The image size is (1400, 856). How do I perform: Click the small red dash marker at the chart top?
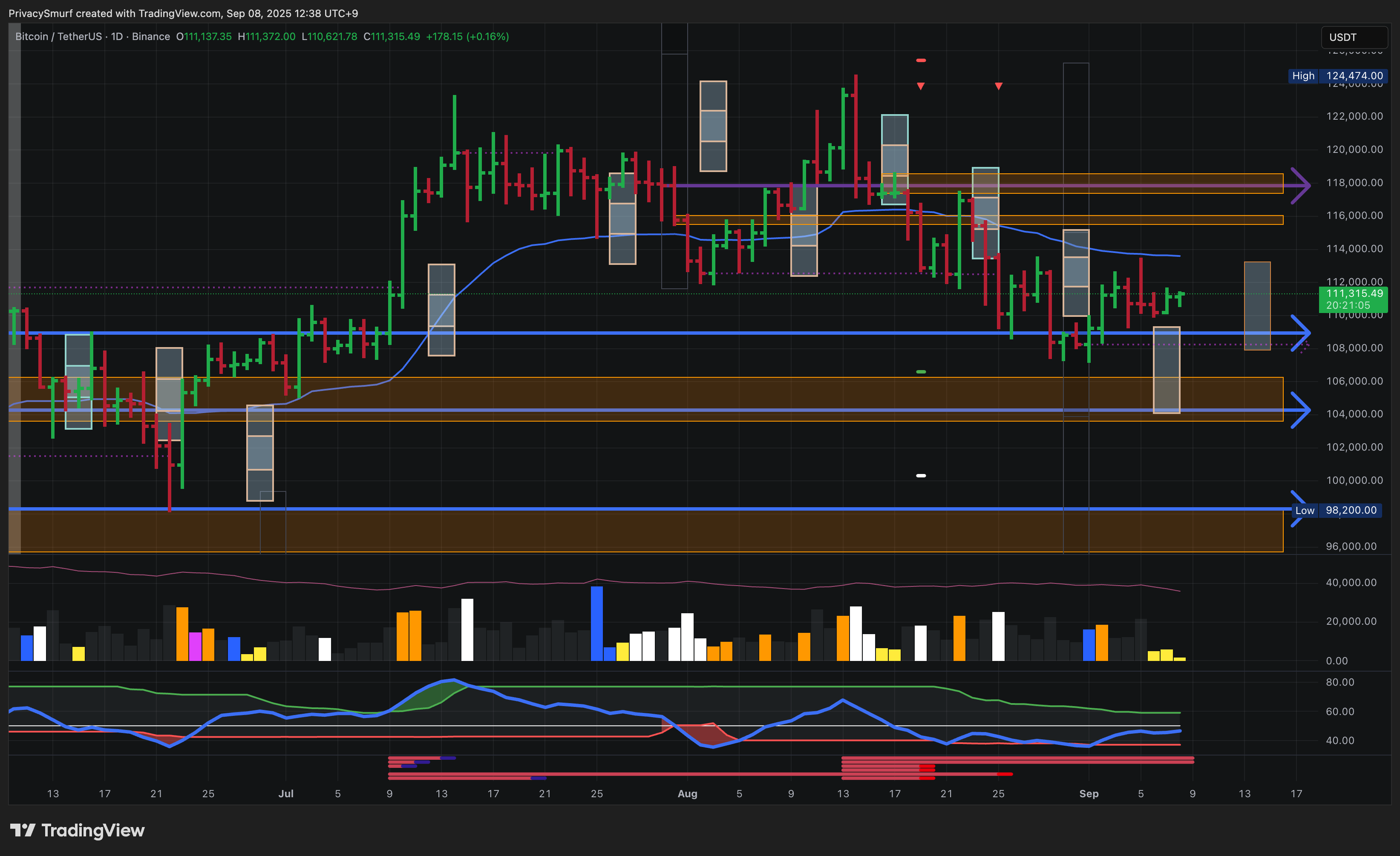tap(921, 60)
